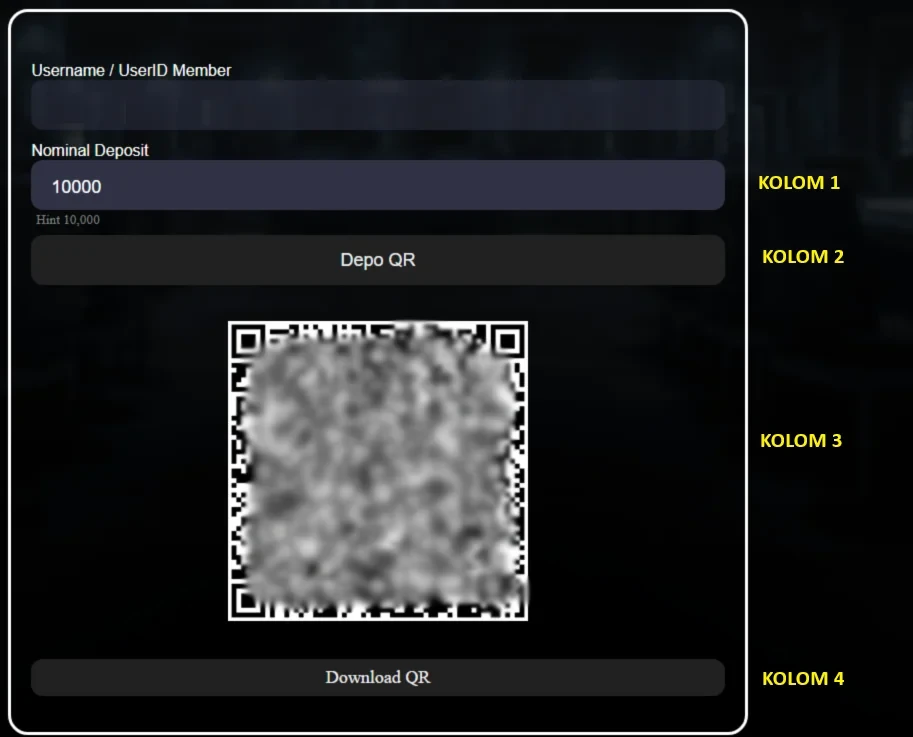The image size is (913, 737).
Task: Click the 'Username / UserID Member' label
Action: point(131,70)
